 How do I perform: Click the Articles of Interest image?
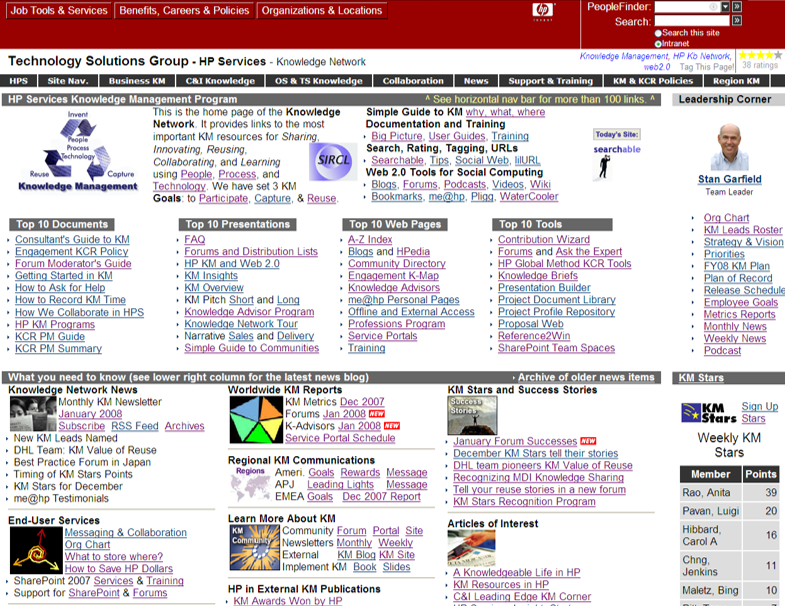pyautogui.click(x=471, y=547)
